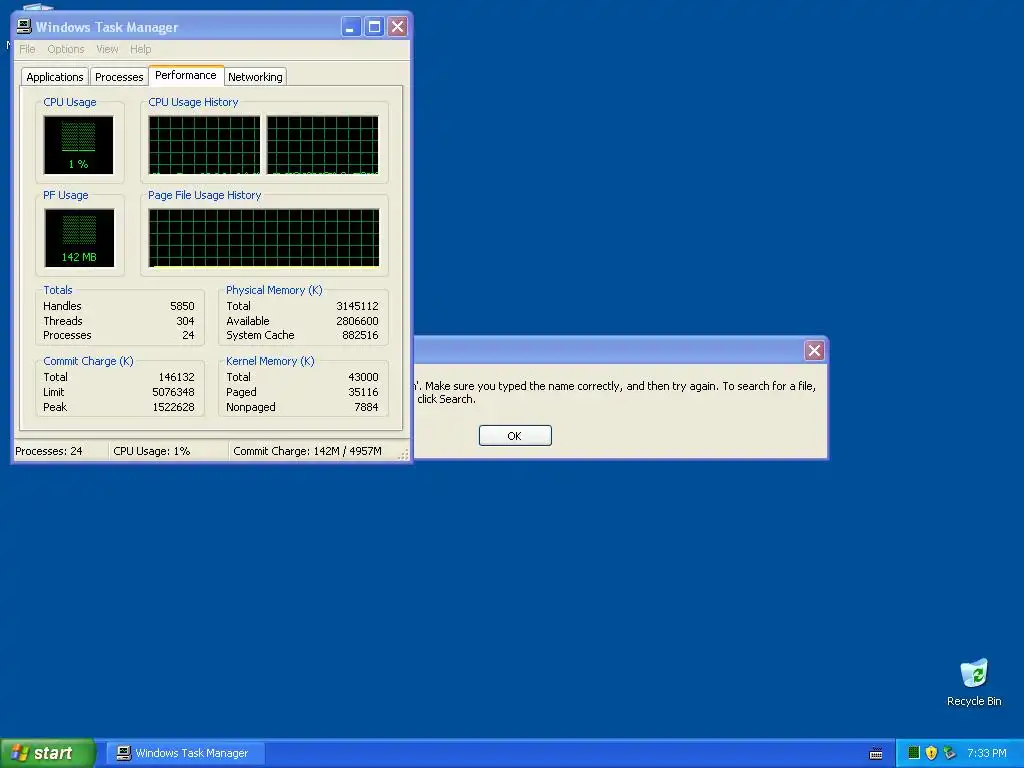
Task: Click the keyboard language bar icon on taskbar
Action: (x=876, y=754)
